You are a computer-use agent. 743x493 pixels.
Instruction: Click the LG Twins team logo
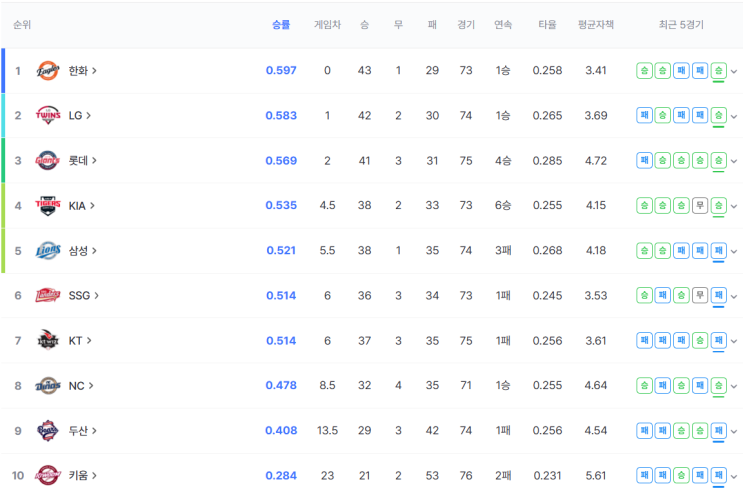(48, 115)
